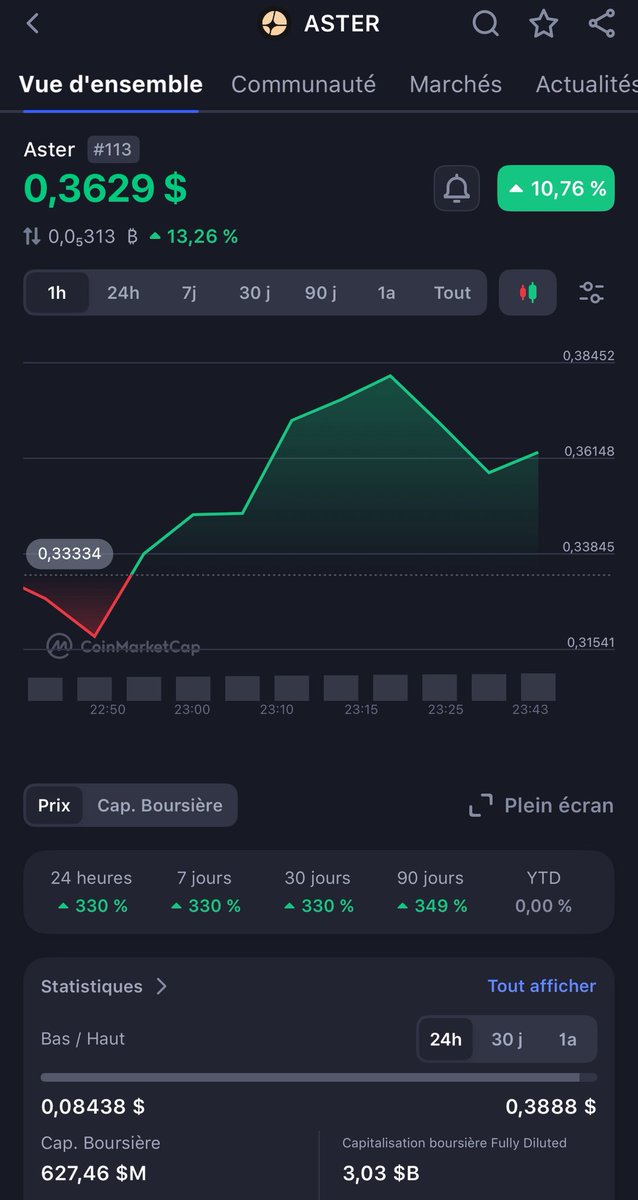Tap the 90 jours 349 % stat
Screen dimensions: 638x1200
(431, 892)
